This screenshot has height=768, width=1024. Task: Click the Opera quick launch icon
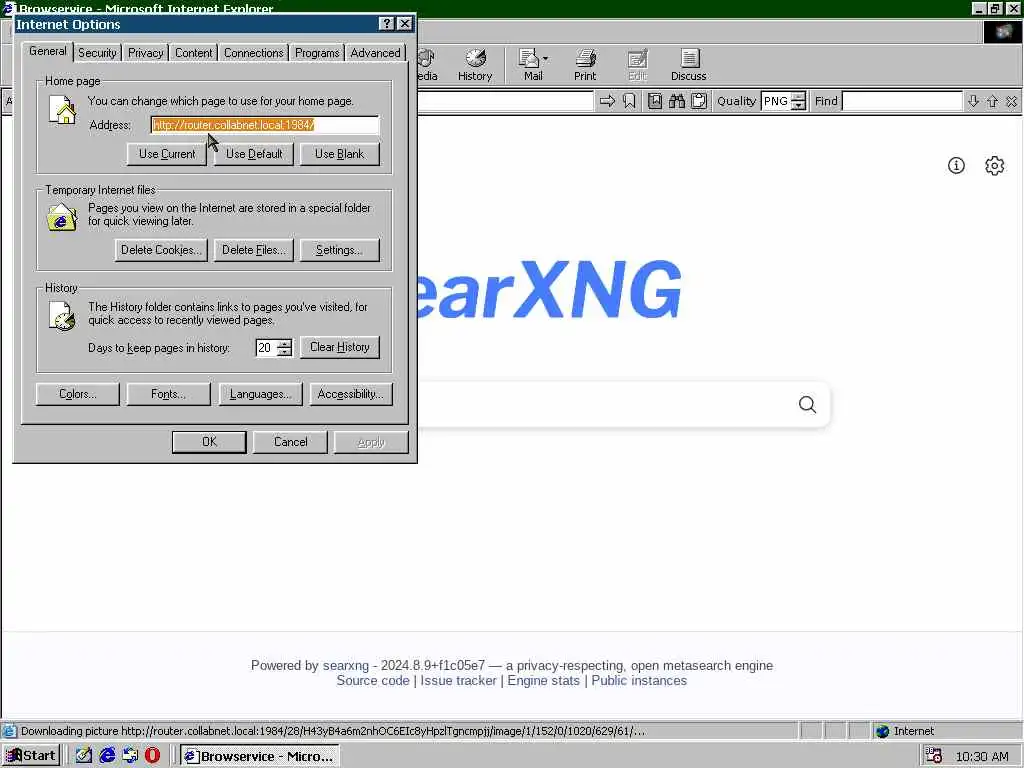pyautogui.click(x=152, y=756)
